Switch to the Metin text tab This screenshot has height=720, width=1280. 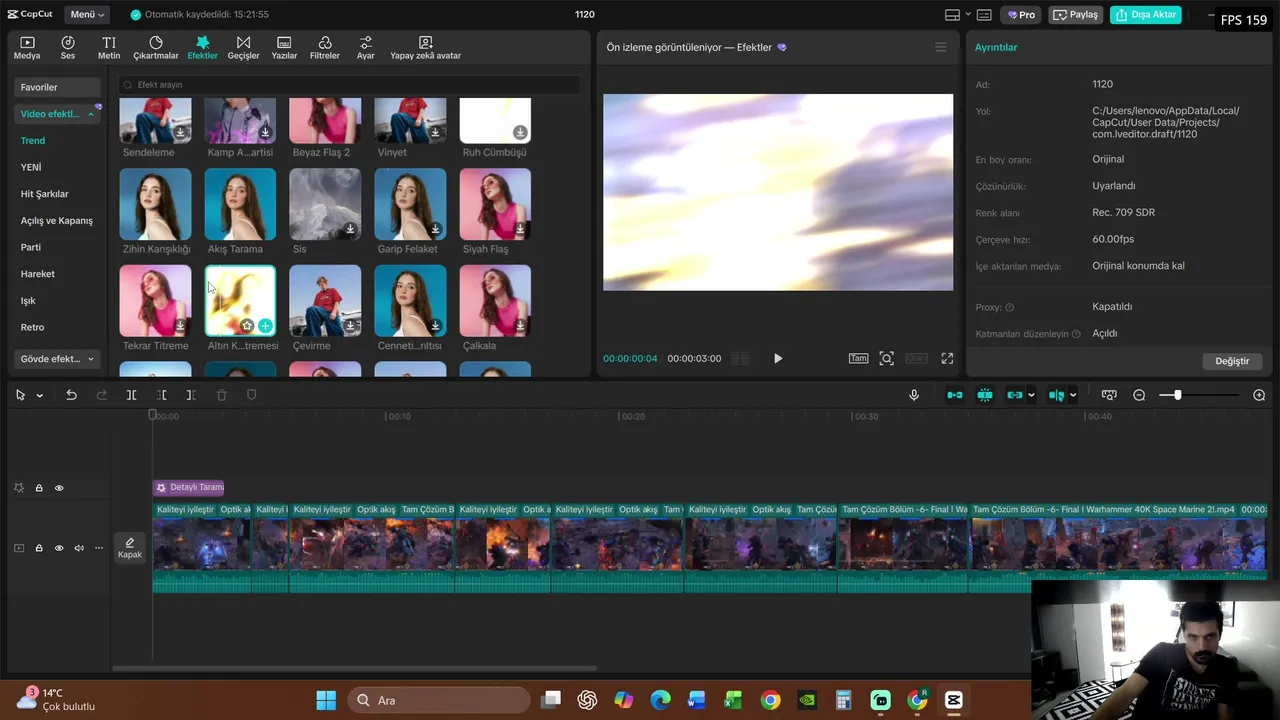click(x=109, y=48)
